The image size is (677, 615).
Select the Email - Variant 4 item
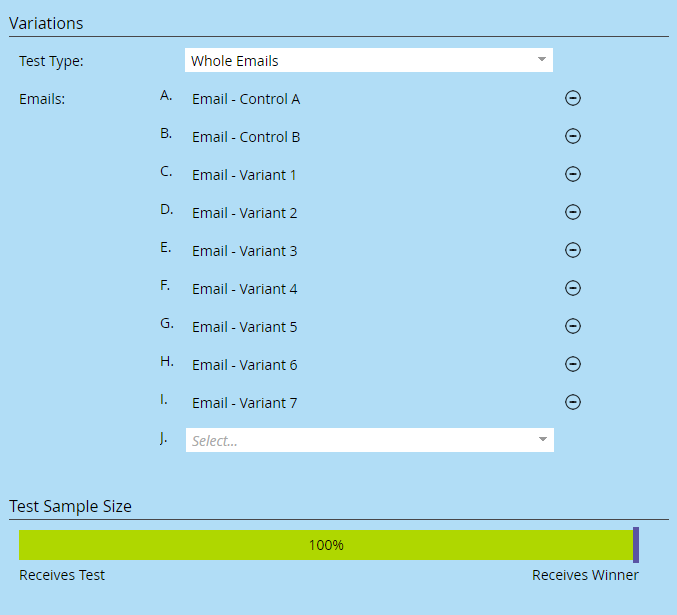tap(245, 289)
